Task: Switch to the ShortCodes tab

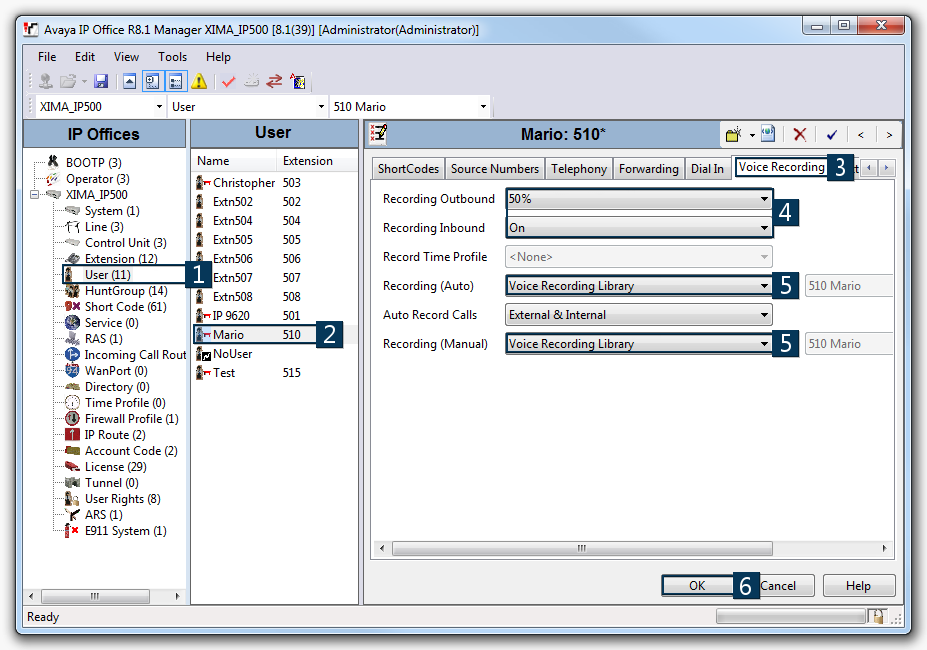Action: pyautogui.click(x=408, y=169)
